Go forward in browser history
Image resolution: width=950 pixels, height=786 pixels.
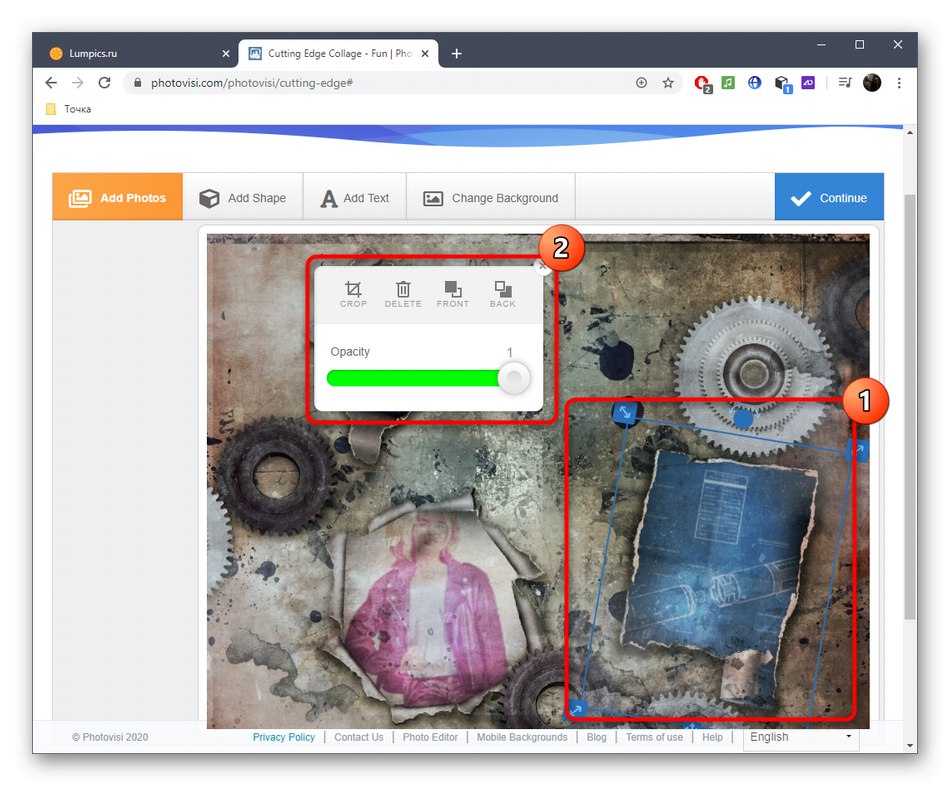78,82
